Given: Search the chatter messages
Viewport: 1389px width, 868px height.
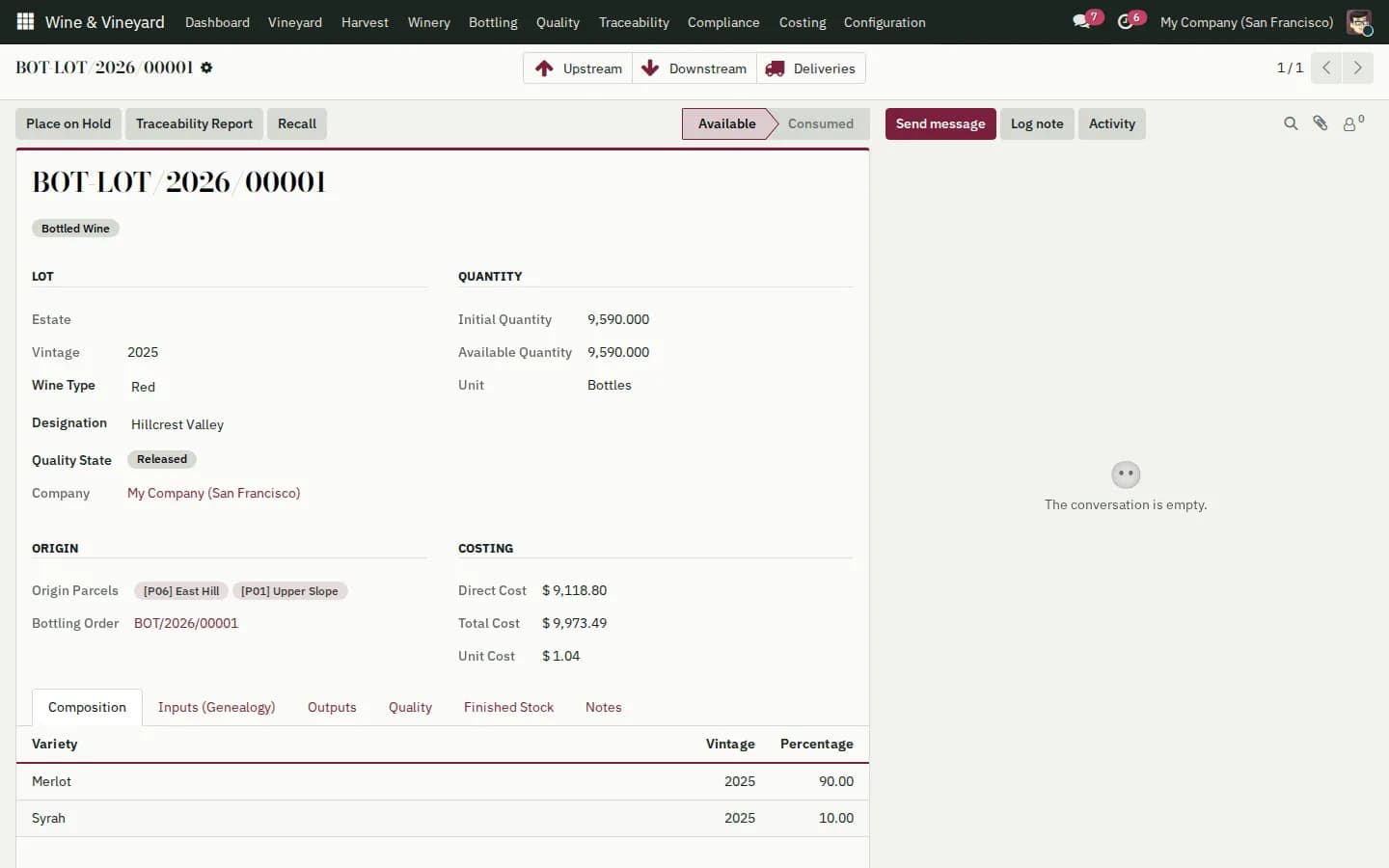Looking at the screenshot, I should (1291, 123).
